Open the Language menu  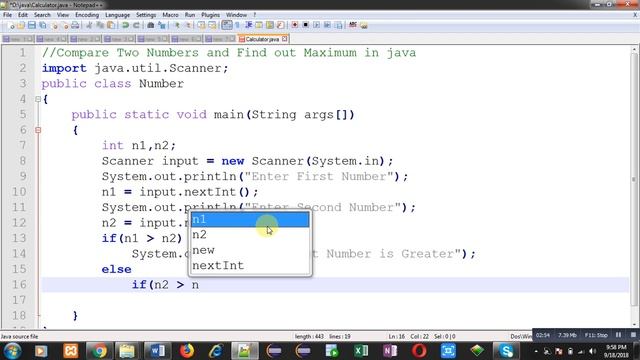117,15
